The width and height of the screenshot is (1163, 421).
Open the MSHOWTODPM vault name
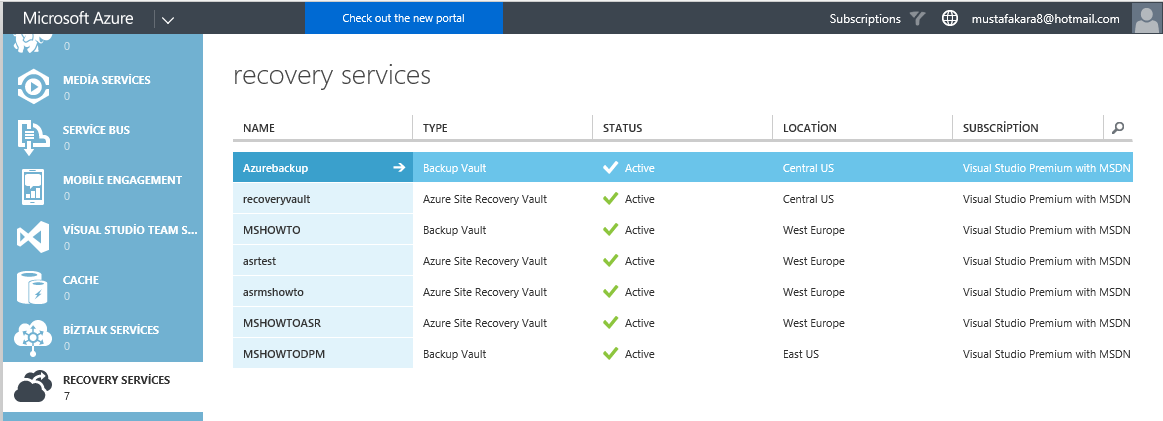[283, 354]
